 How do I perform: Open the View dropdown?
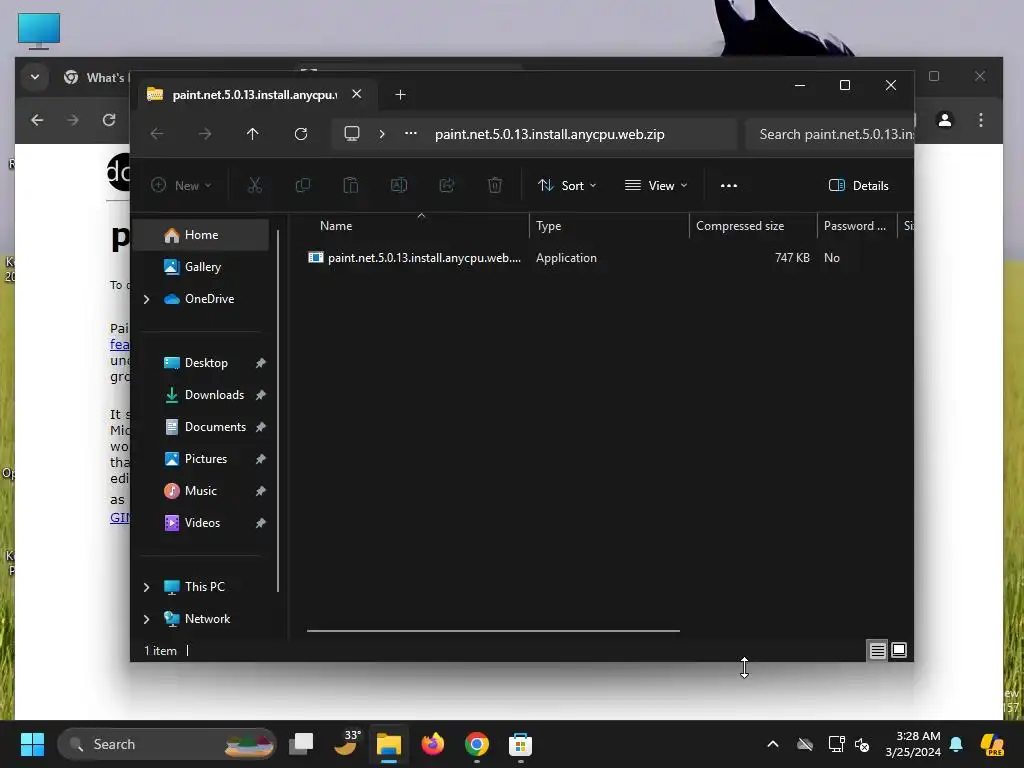pos(656,185)
